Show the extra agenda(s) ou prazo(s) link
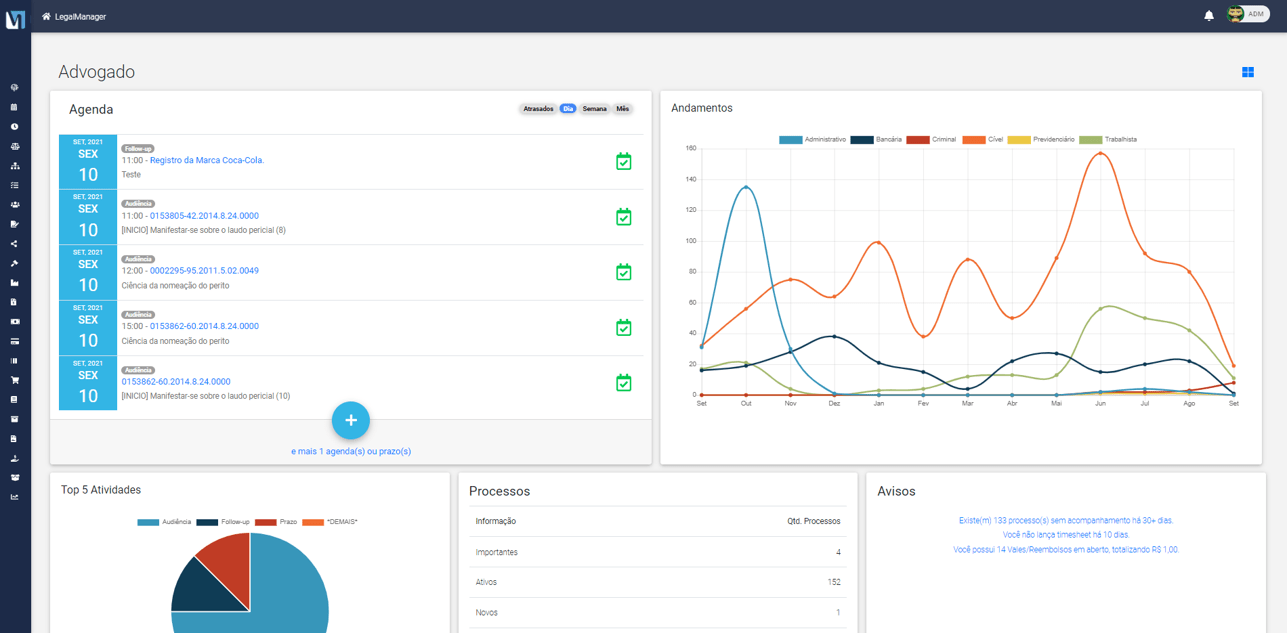The image size is (1287, 634). click(x=351, y=451)
